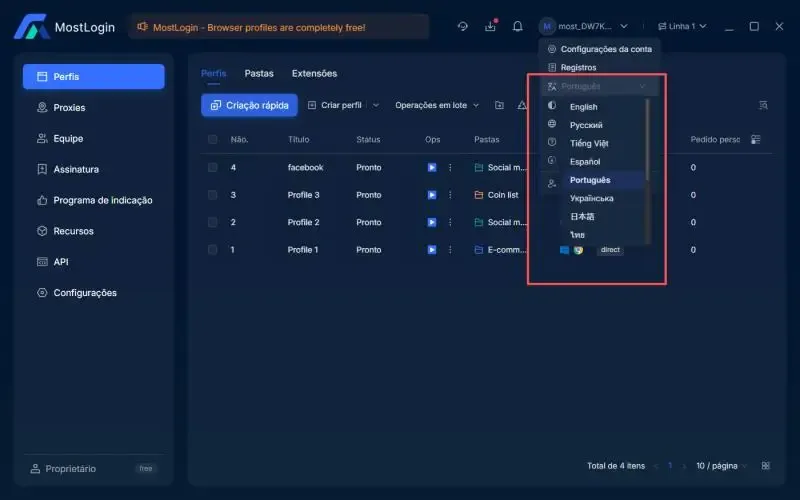The height and width of the screenshot is (500, 800).
Task: Click the MostLogin announcement banner
Action: click(x=279, y=27)
